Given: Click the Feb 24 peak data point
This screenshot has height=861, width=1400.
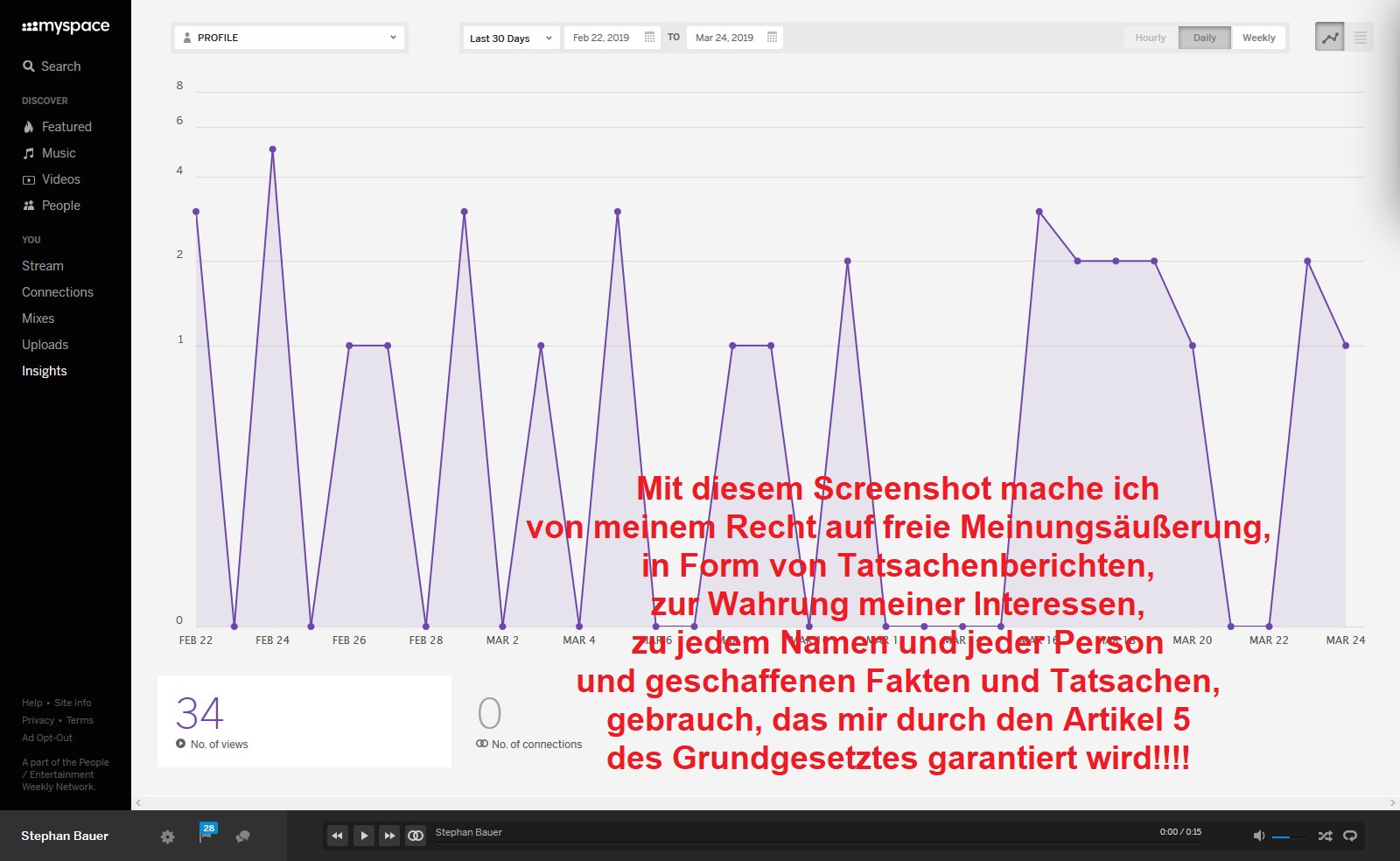Looking at the screenshot, I should point(273,150).
